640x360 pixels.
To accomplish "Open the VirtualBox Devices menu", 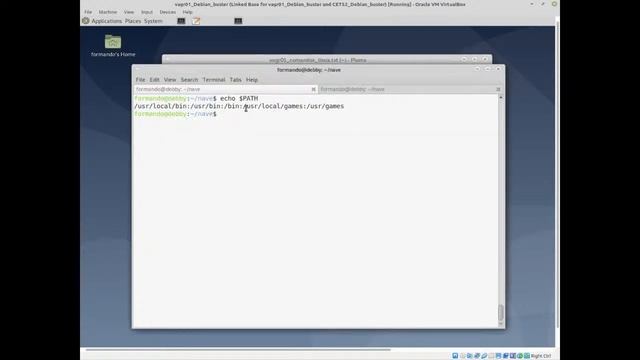I will point(168,12).
